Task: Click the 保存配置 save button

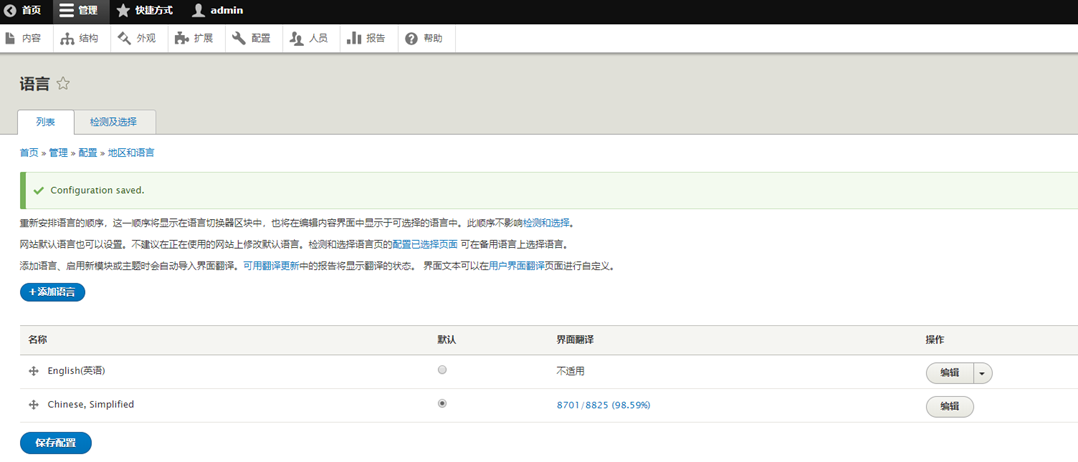Action: 55,442
